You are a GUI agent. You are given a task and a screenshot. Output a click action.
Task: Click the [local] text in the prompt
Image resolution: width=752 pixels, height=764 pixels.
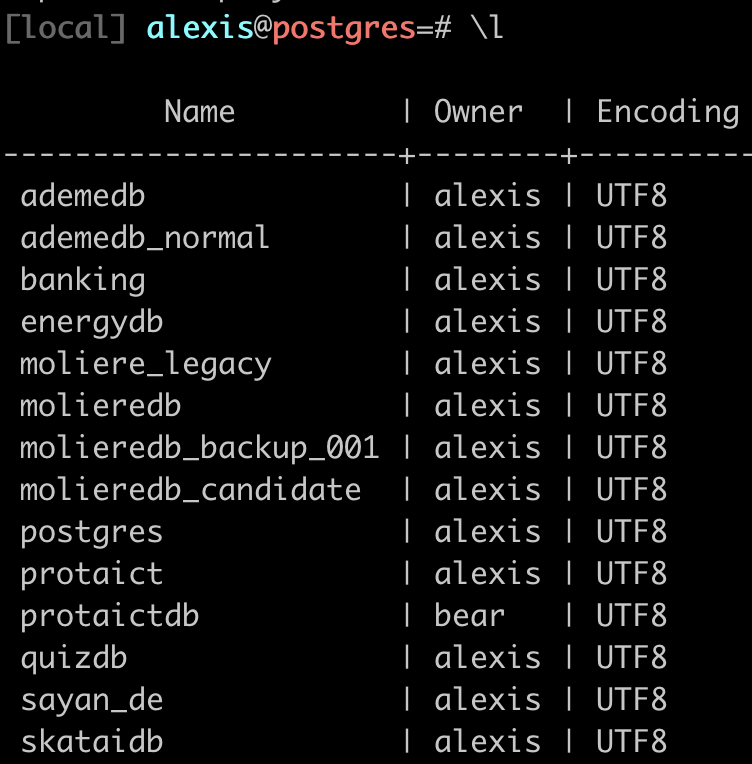tap(66, 29)
